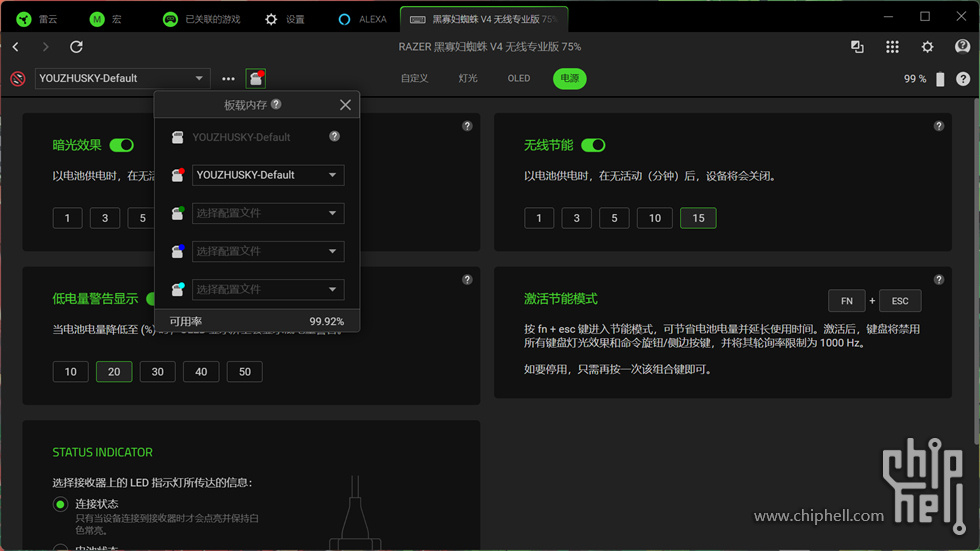
Task: Open the YOUZHUSKY-Default profile dropdown
Action: 122,79
